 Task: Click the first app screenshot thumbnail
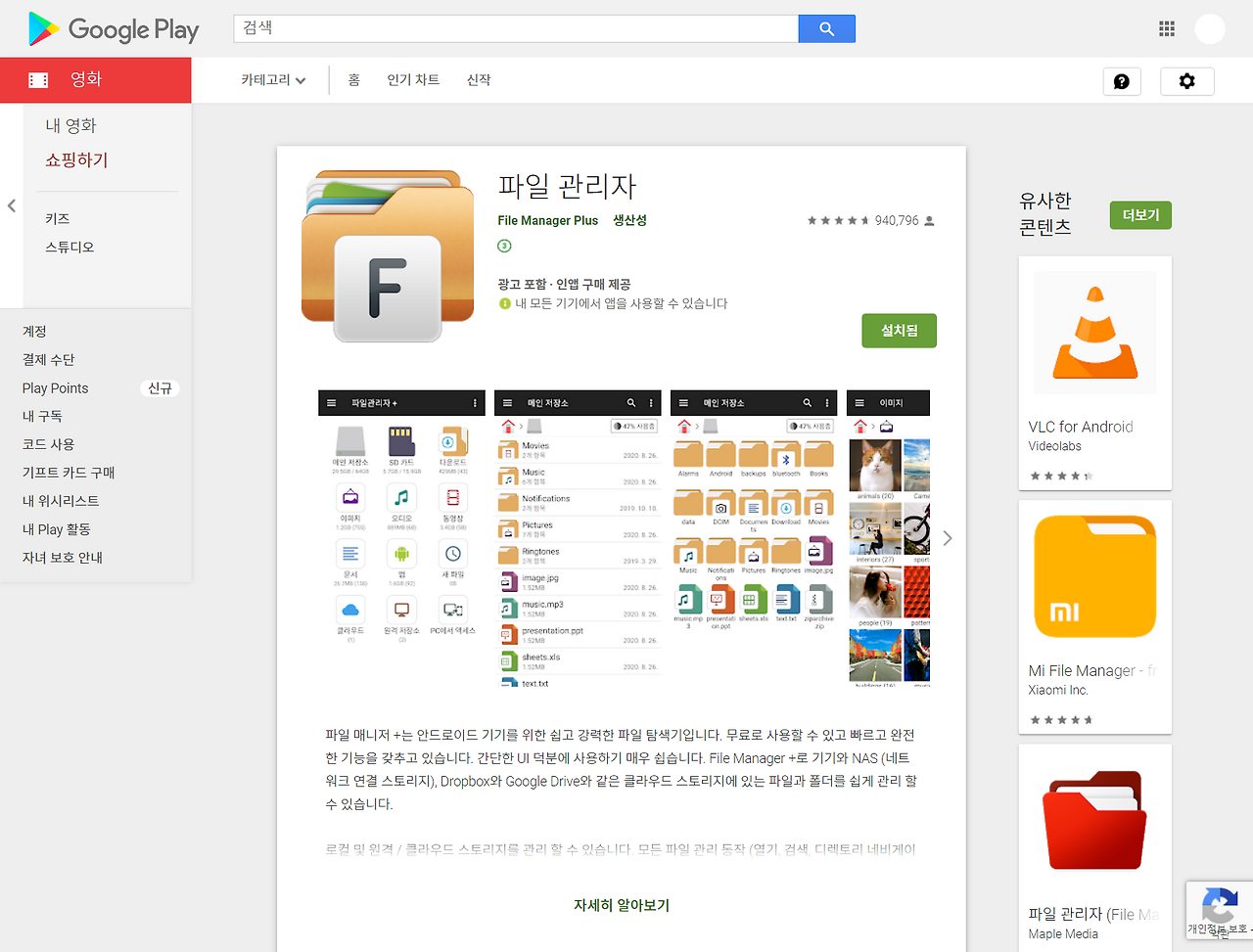(x=401, y=536)
